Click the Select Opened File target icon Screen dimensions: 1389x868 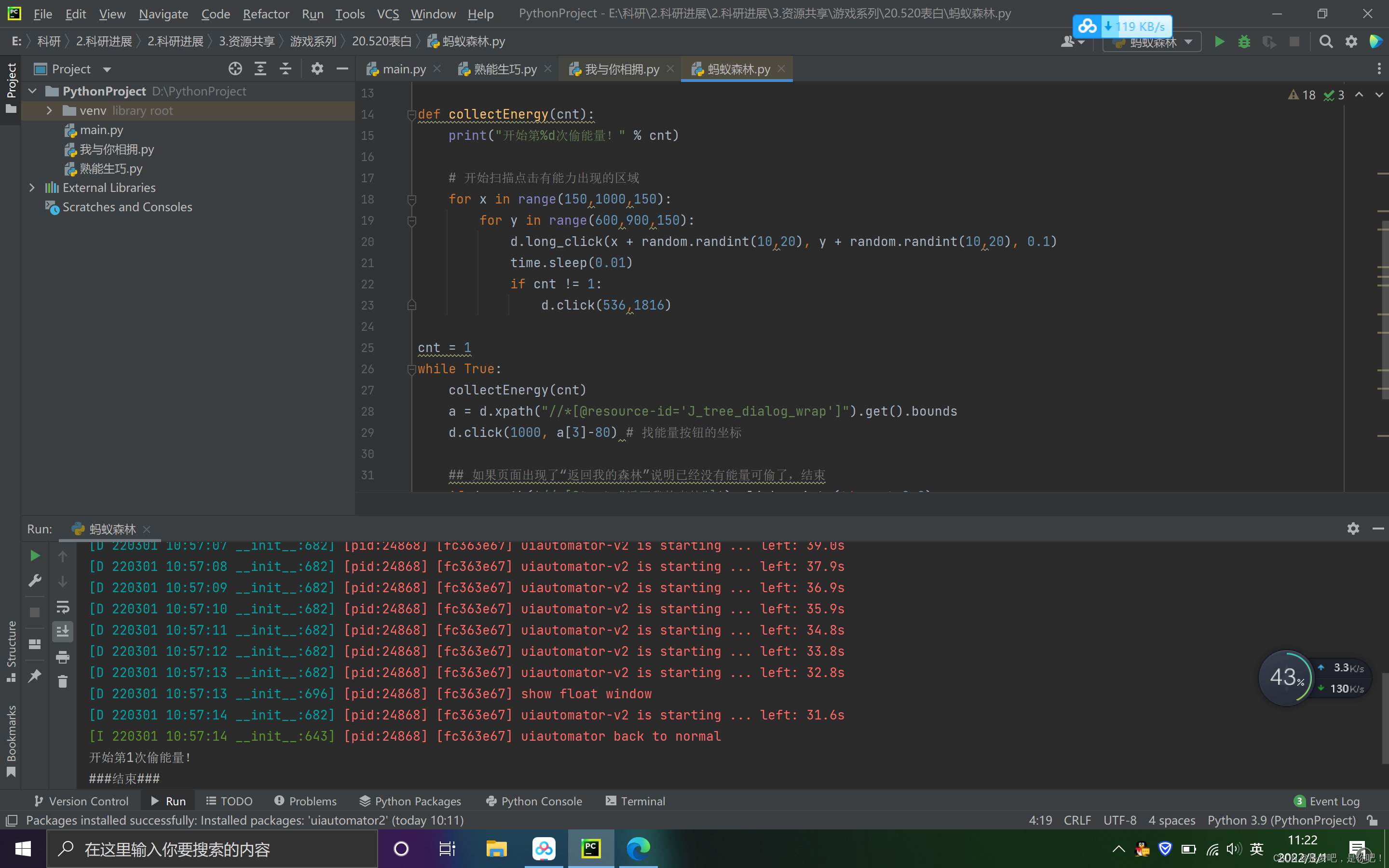(235, 69)
